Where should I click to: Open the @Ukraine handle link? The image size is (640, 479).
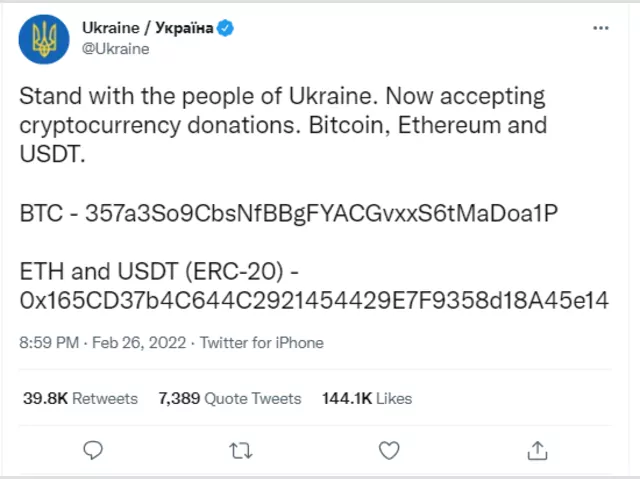coord(116,49)
